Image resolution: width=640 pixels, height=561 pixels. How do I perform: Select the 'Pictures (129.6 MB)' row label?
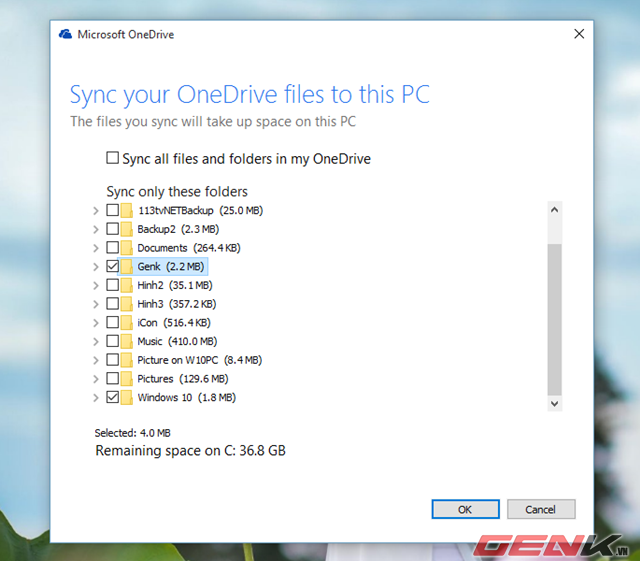pyautogui.click(x=182, y=379)
